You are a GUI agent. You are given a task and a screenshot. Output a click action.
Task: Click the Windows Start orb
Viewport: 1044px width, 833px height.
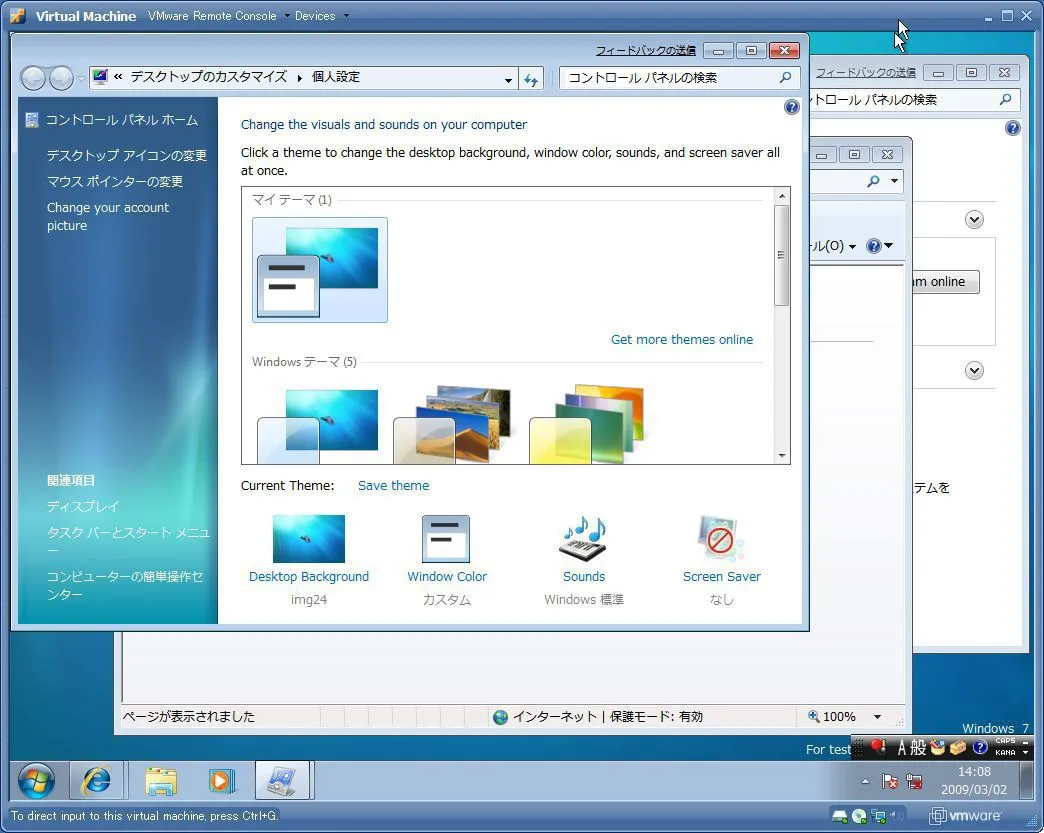click(36, 780)
